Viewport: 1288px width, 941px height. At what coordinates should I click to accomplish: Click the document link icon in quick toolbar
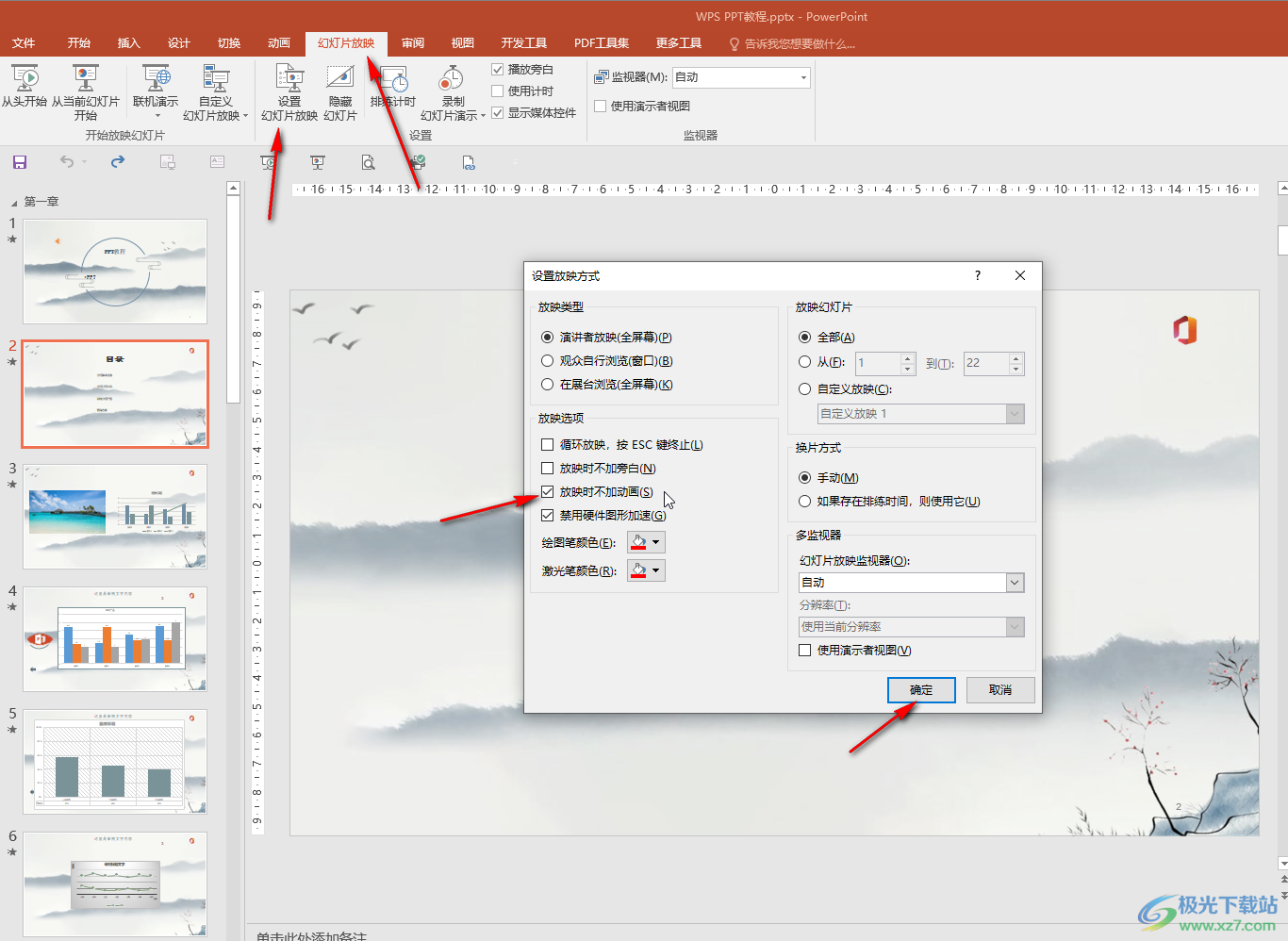[469, 162]
